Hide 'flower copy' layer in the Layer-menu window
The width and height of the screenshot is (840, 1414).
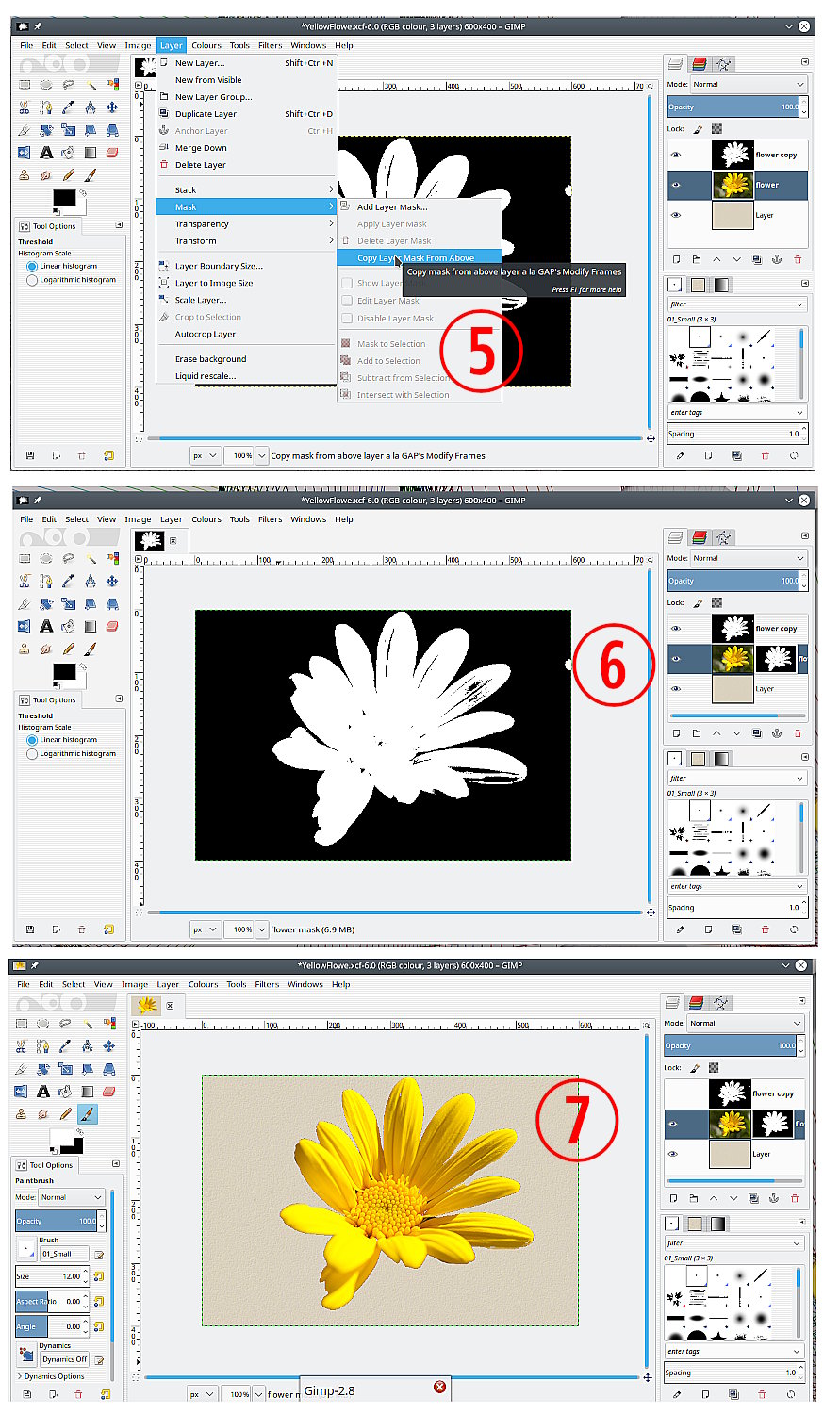(x=676, y=155)
